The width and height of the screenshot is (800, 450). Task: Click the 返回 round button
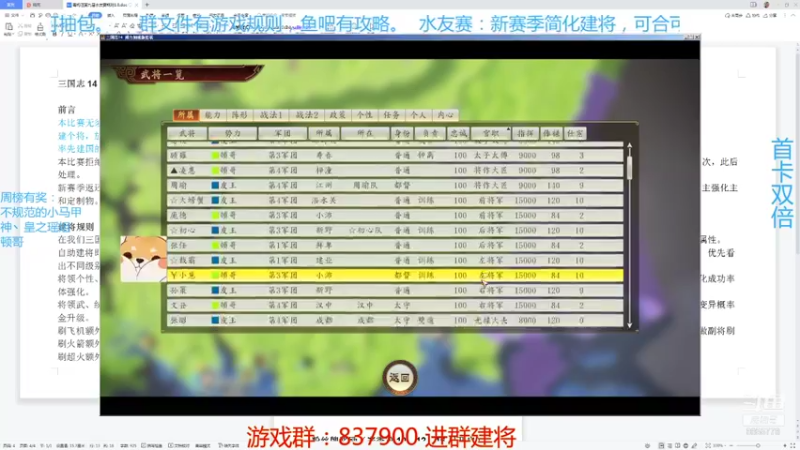(399, 378)
